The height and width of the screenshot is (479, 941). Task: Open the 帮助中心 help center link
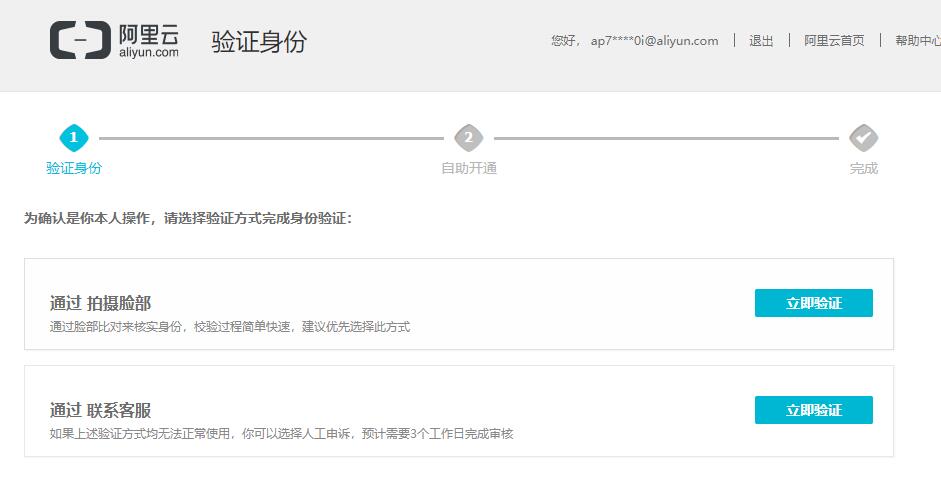917,41
